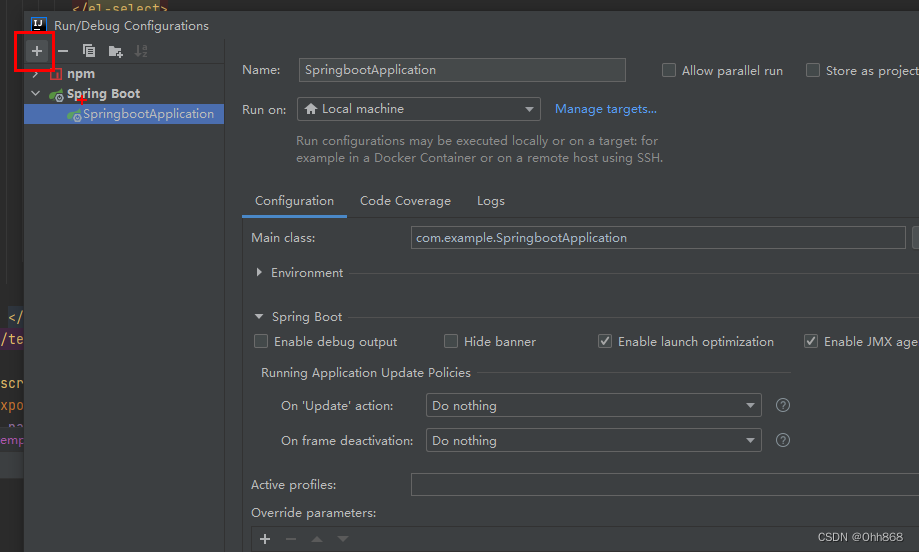Screen dimensions: 919x552
Task: Switch to the Logs tab
Action: click(x=491, y=201)
